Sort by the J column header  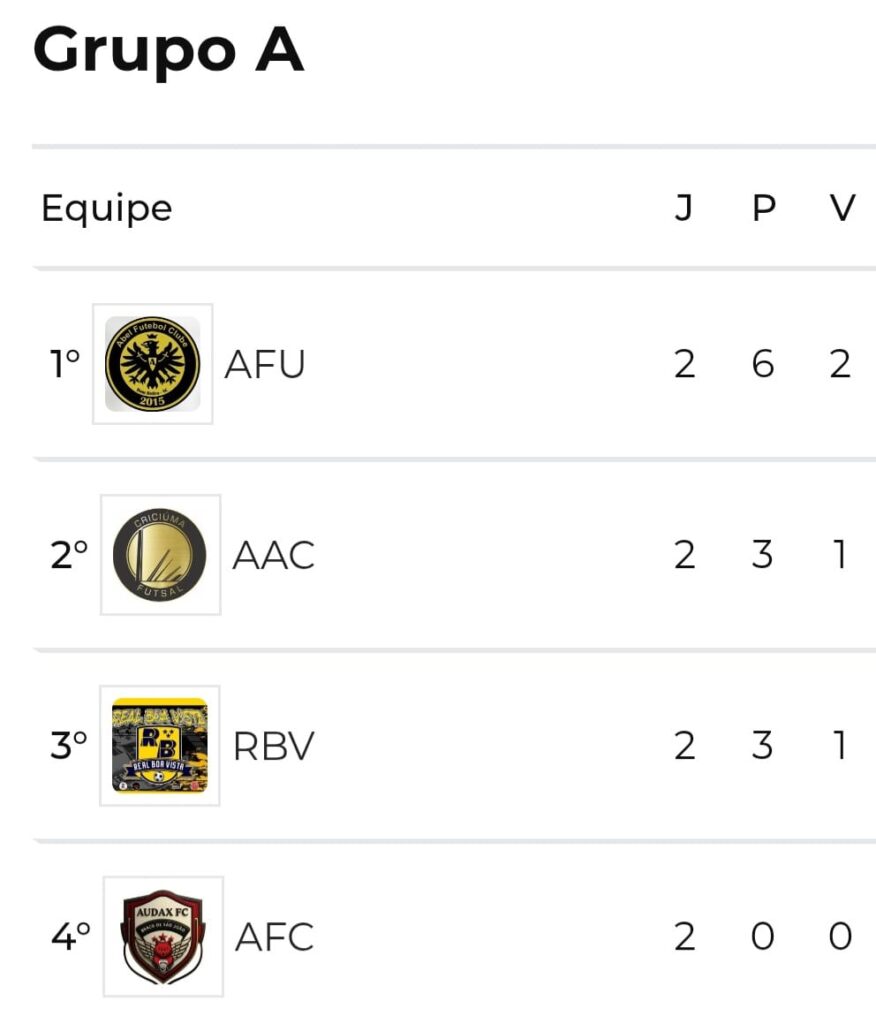684,208
